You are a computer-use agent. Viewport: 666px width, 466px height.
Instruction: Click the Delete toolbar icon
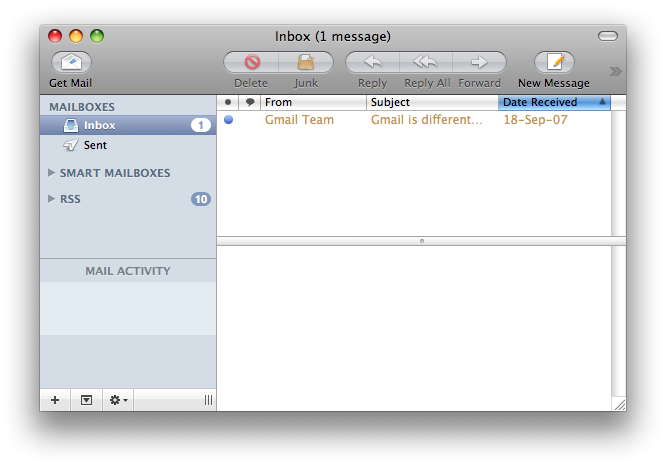coord(252,62)
